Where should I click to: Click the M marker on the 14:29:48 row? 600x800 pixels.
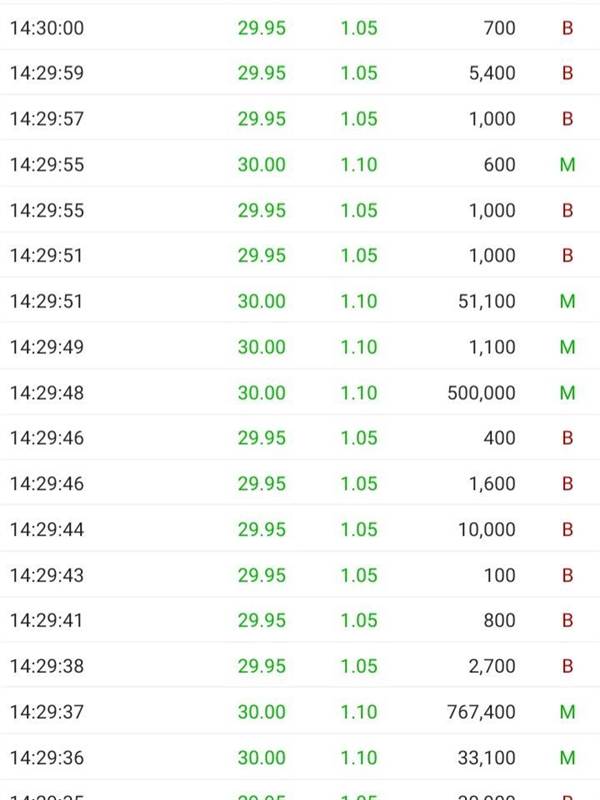(567, 393)
